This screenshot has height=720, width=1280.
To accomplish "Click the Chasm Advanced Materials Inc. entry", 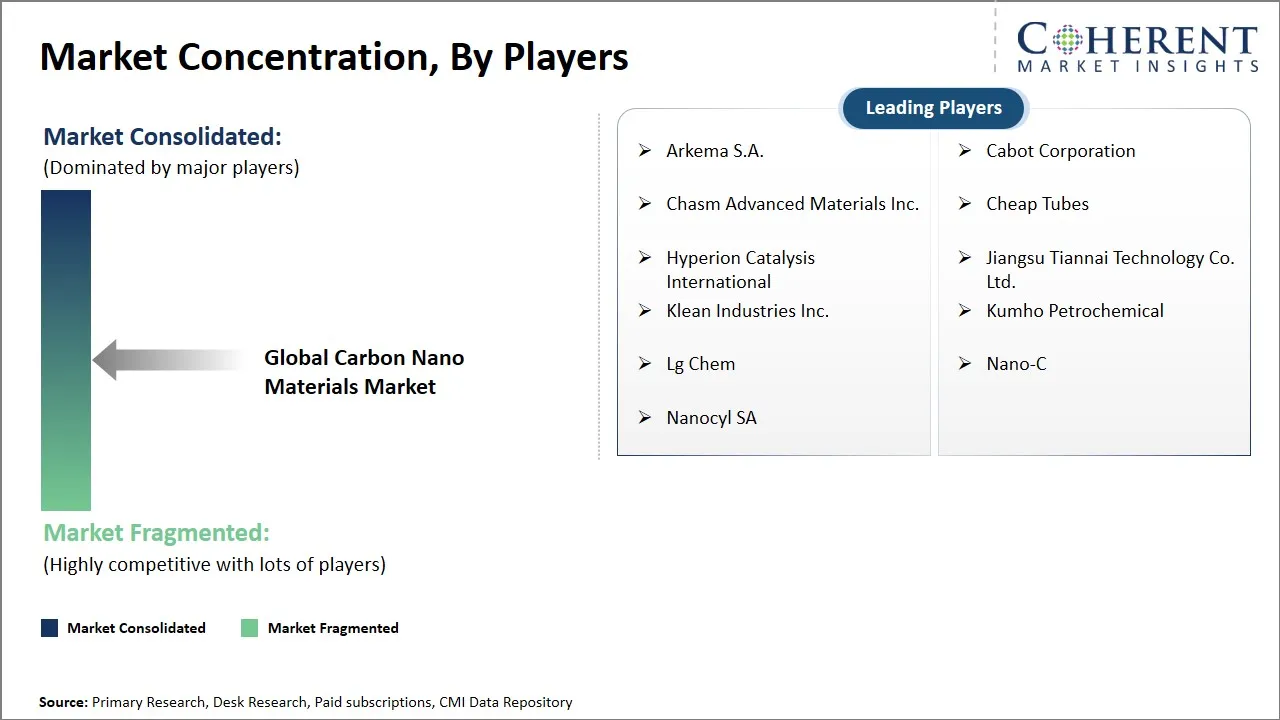I will pyautogui.click(x=793, y=204).
